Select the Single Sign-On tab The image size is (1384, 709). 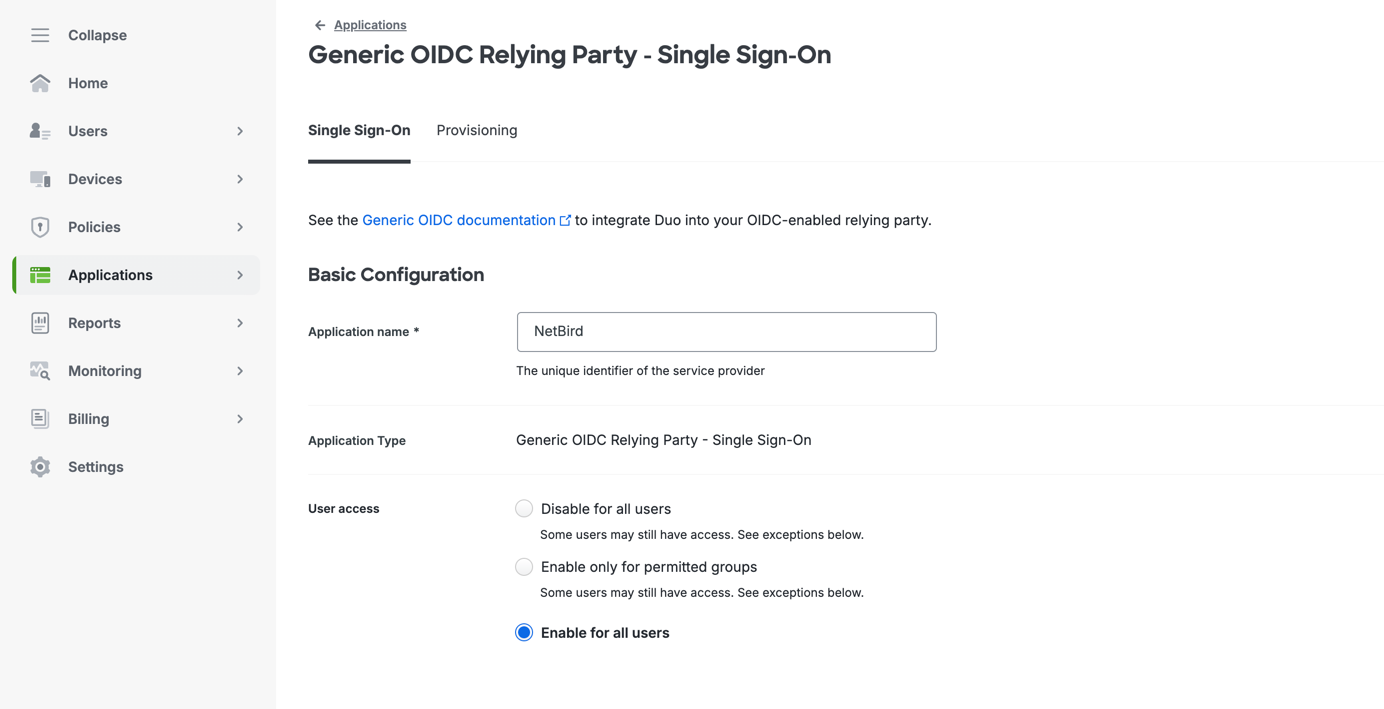pyautogui.click(x=359, y=130)
